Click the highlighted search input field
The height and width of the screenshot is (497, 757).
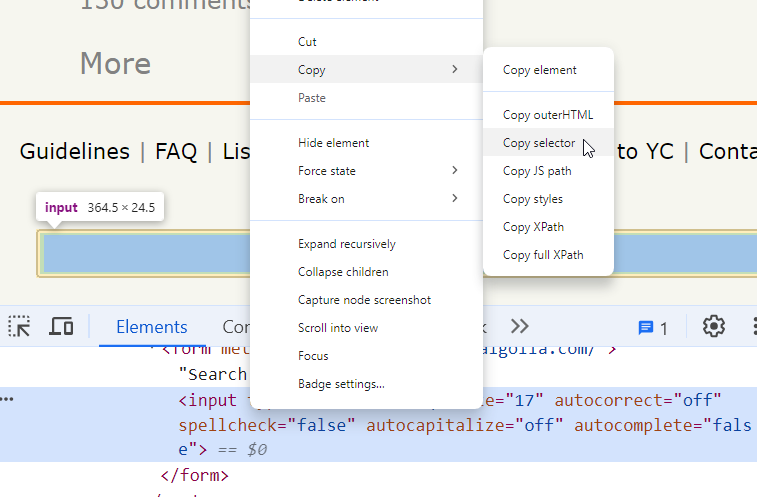pyautogui.click(x=140, y=253)
